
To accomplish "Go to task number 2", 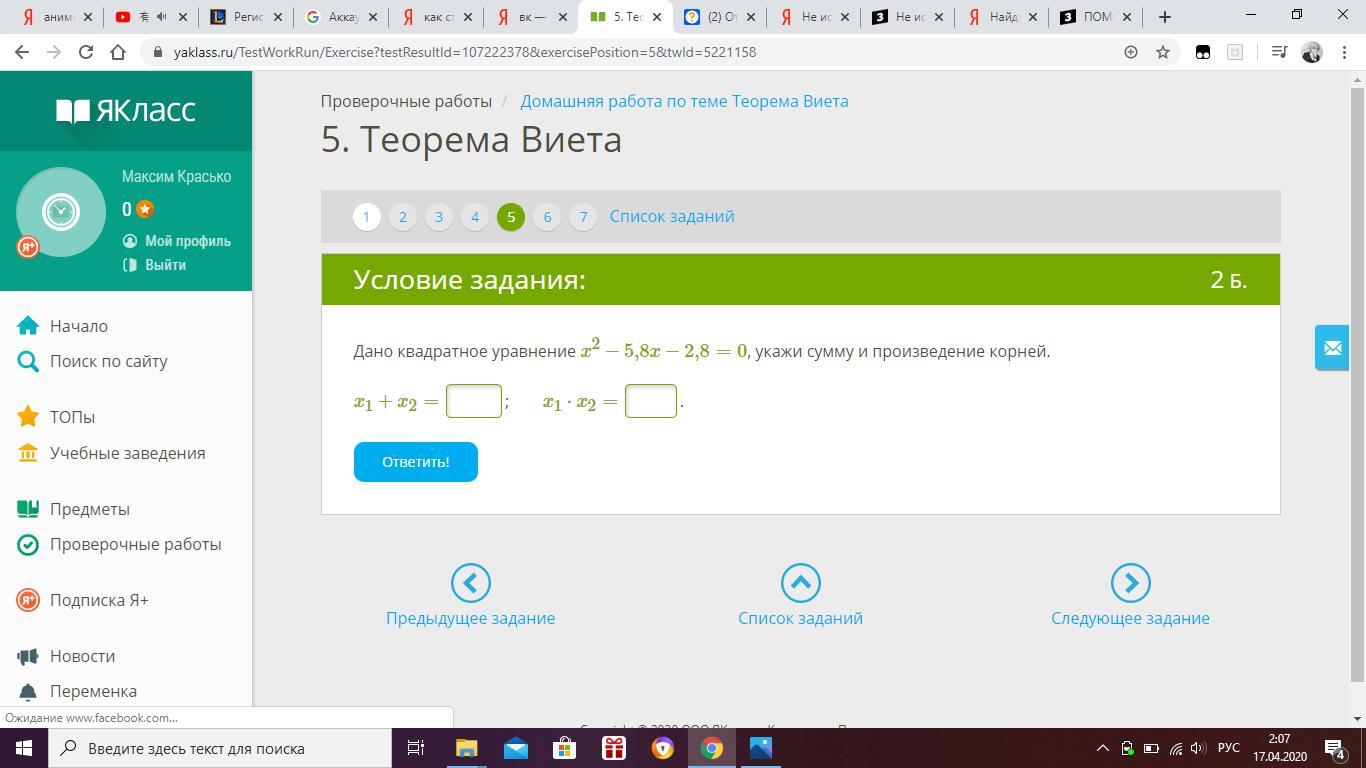I will [402, 216].
